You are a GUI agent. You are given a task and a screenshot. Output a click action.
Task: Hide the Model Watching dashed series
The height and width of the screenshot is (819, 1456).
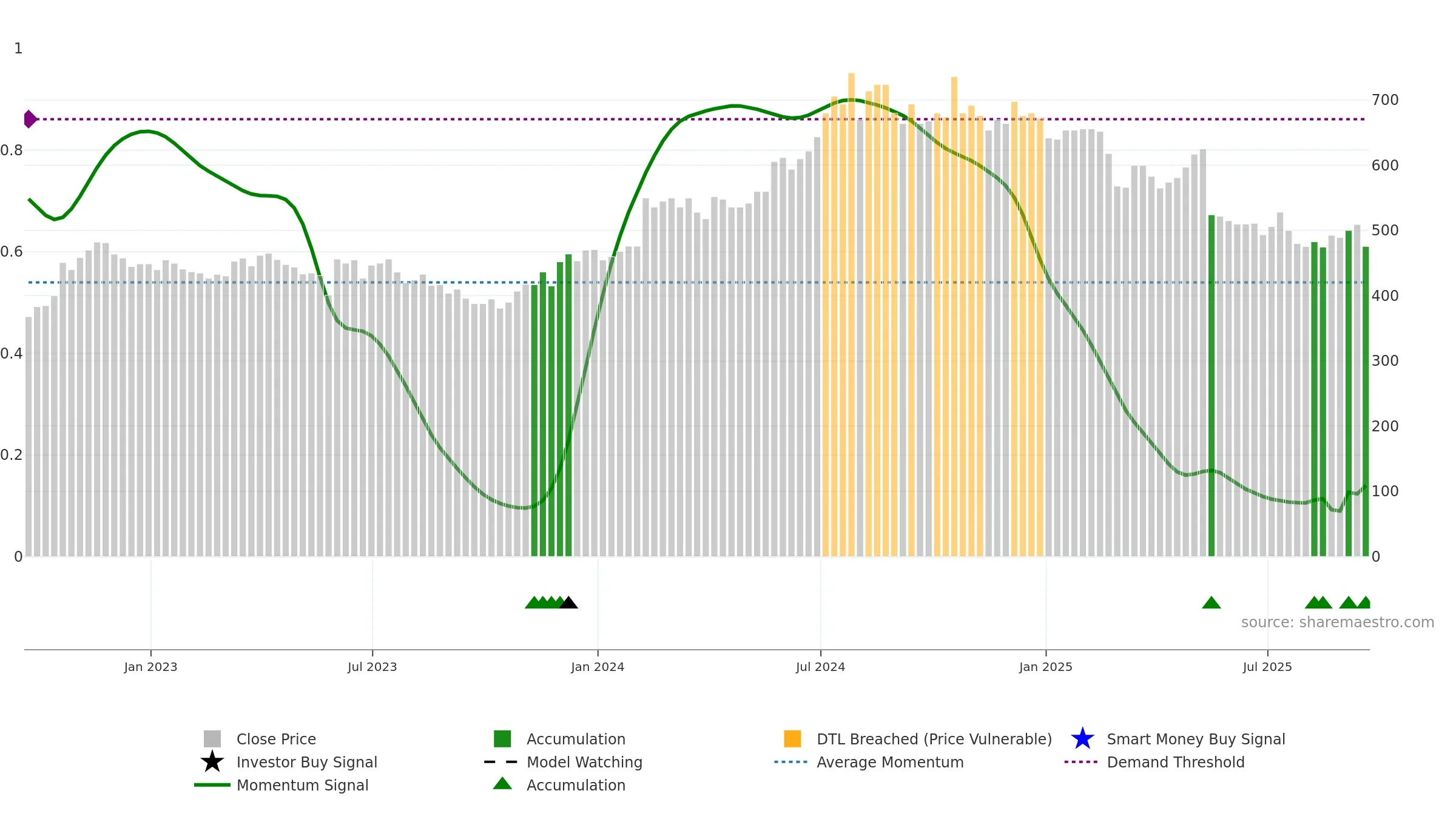click(584, 762)
